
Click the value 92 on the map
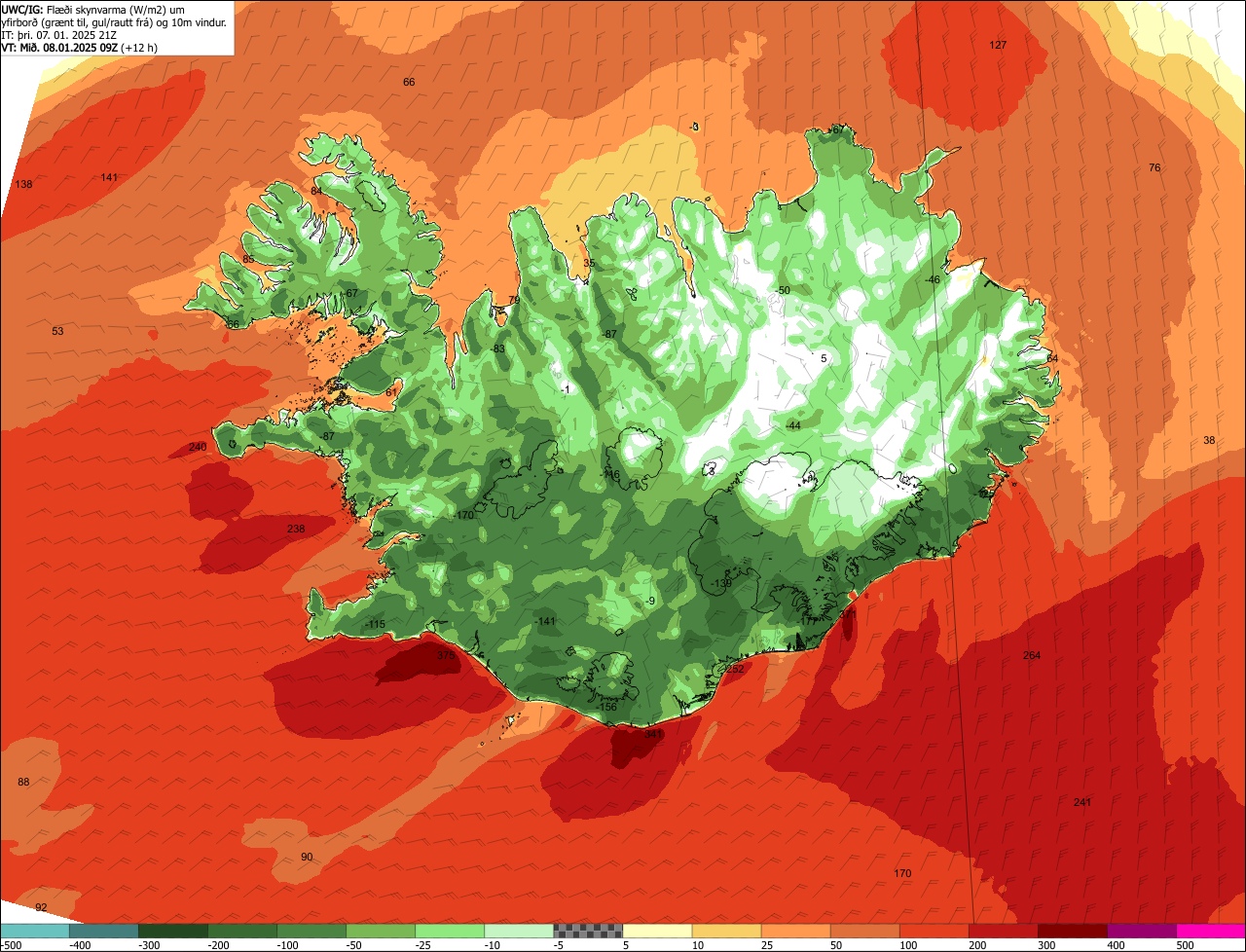click(41, 908)
